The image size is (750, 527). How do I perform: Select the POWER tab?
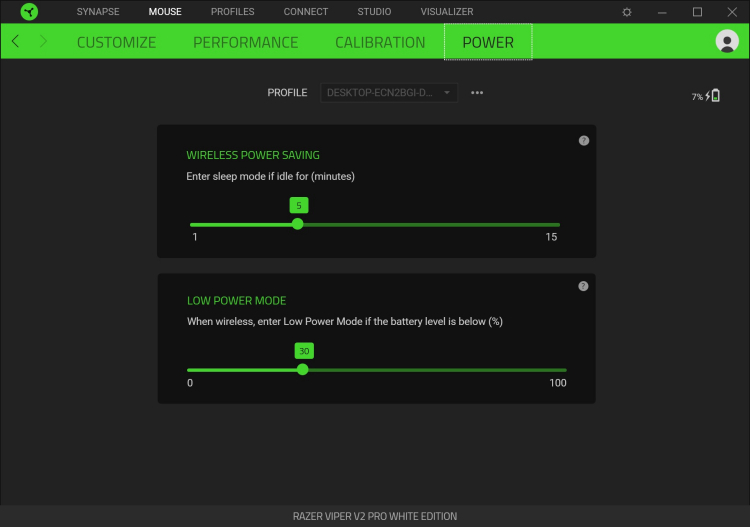click(x=488, y=42)
